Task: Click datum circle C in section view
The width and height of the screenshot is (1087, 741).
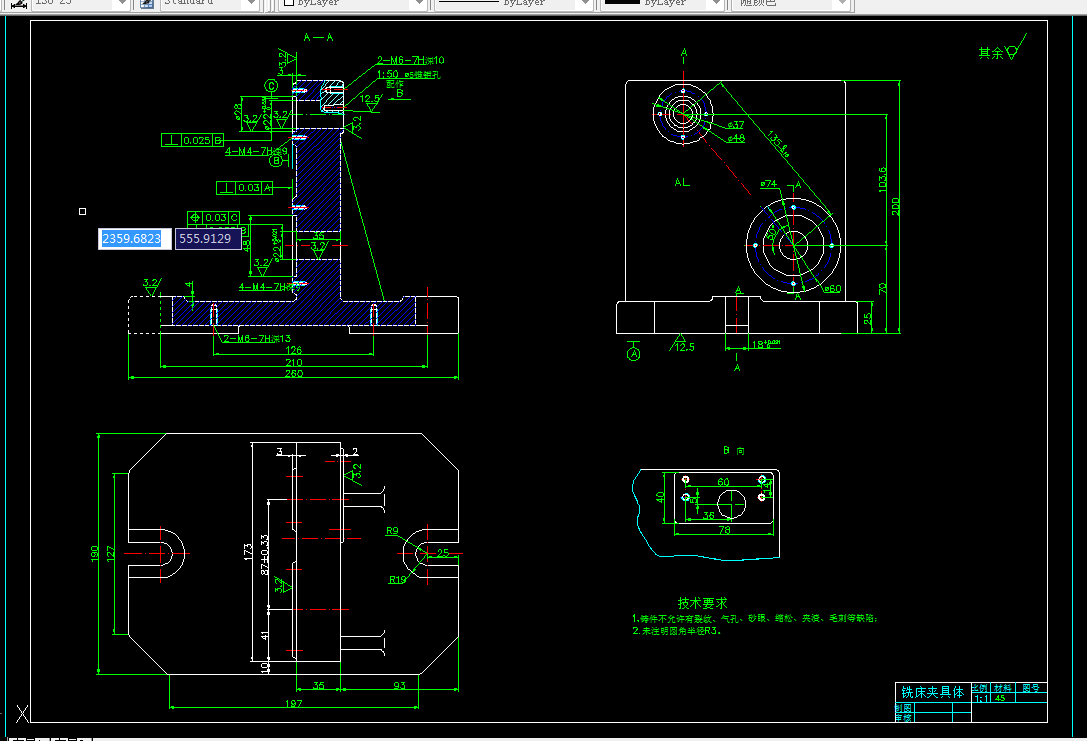Action: [271, 86]
